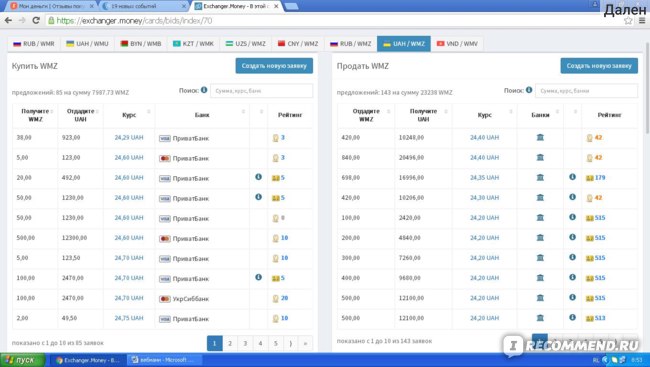650x367 pixels.
Task: Reload the page with the browser refresh icon
Action: [36, 20]
